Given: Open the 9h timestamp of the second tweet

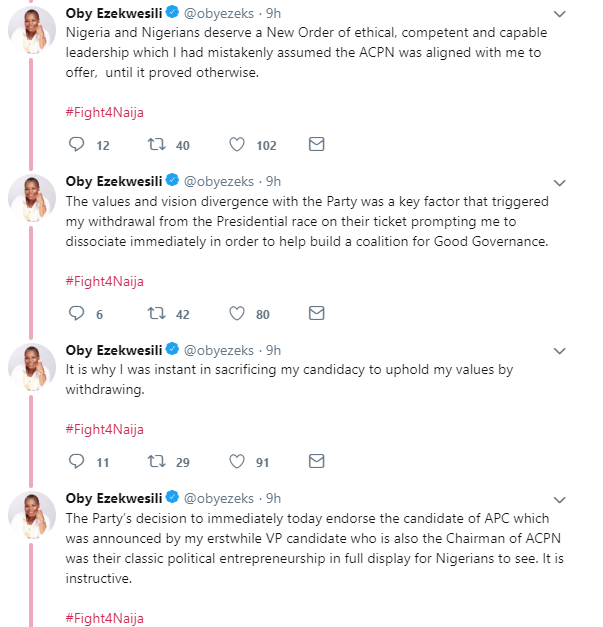Looking at the screenshot, I should [273, 181].
